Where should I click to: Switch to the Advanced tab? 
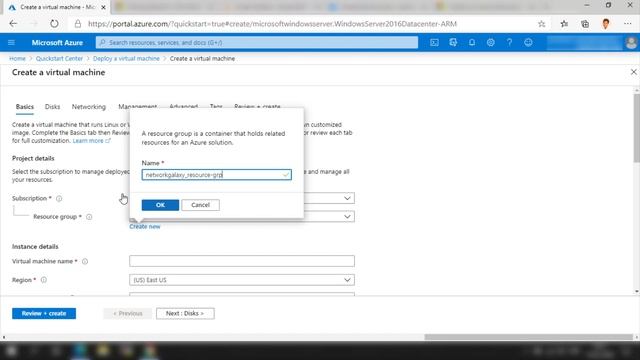[184, 106]
